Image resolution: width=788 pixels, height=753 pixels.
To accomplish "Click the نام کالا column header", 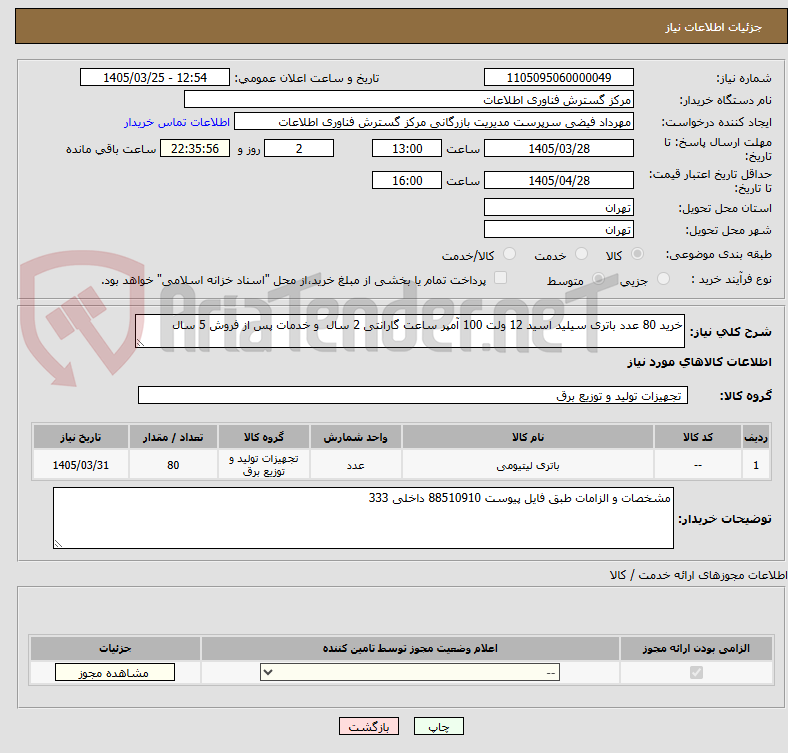I will [528, 437].
